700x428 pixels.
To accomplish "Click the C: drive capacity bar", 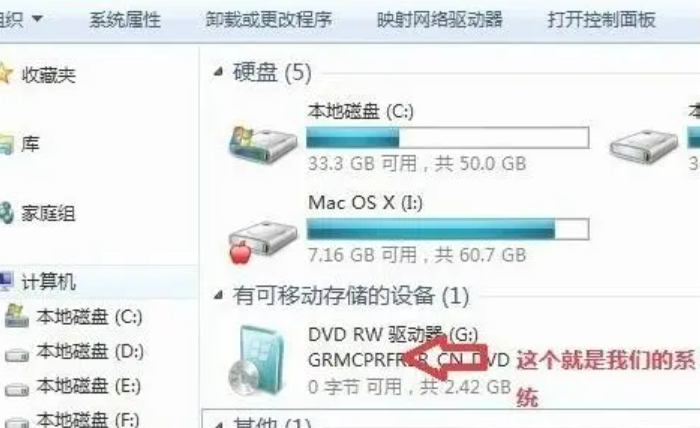I will click(448, 137).
